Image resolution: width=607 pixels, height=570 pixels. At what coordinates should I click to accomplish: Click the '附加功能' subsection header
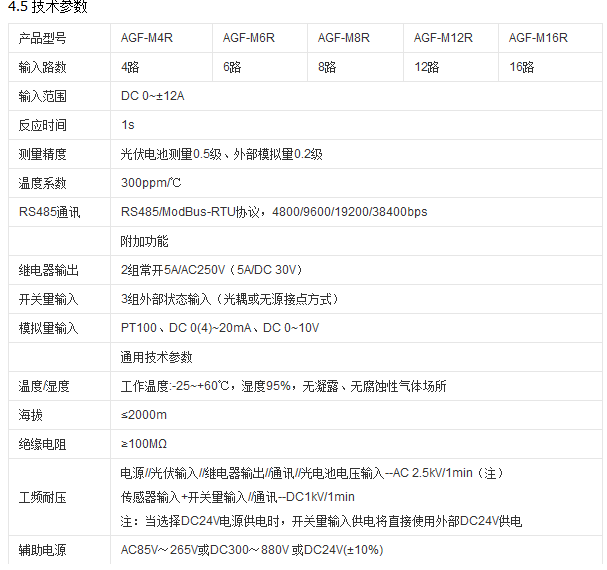pos(144,241)
